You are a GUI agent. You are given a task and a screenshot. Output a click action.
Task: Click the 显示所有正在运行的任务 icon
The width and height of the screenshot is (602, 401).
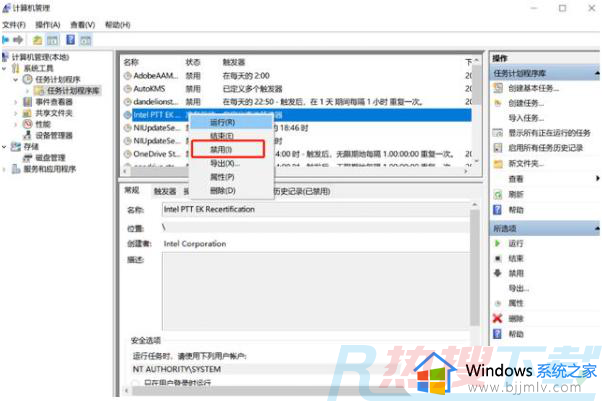(498, 133)
